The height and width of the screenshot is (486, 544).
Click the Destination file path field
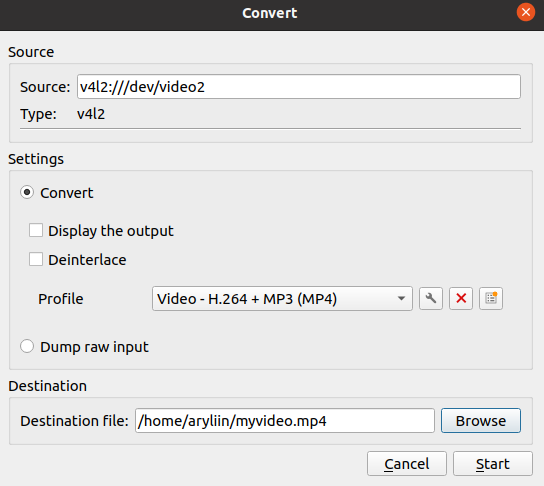point(284,420)
